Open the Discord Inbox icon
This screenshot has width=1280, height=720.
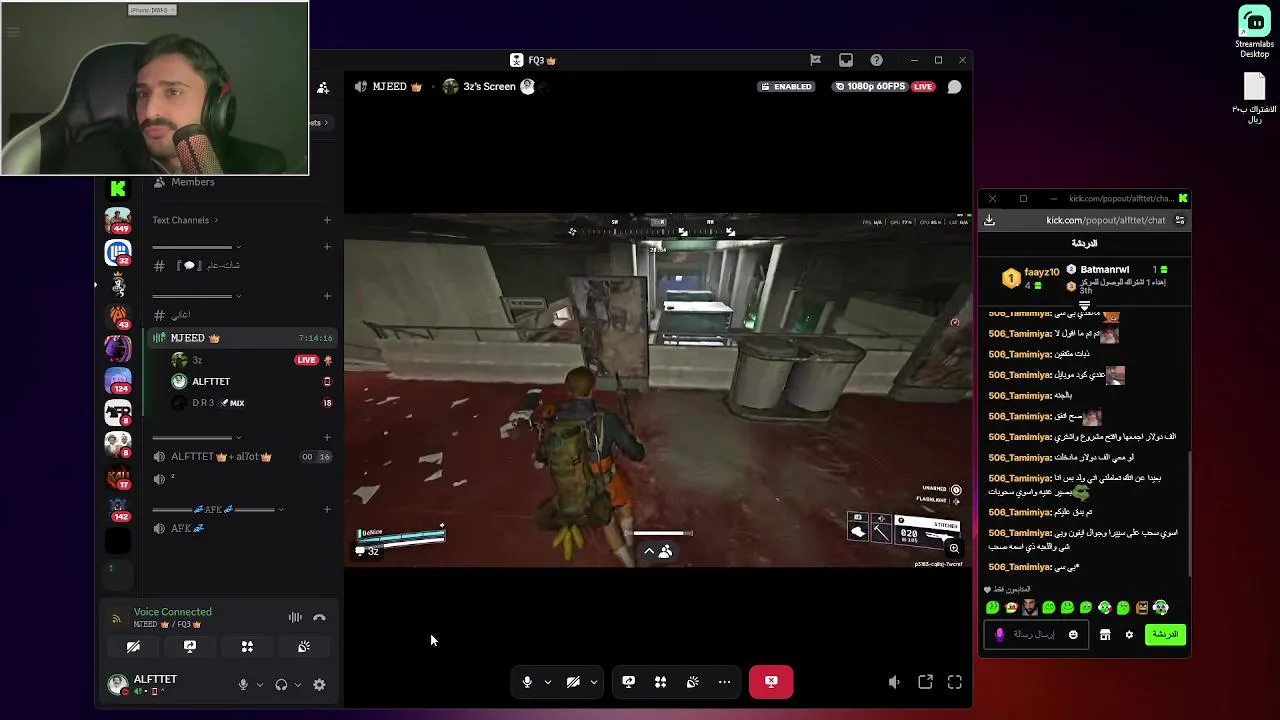point(846,60)
